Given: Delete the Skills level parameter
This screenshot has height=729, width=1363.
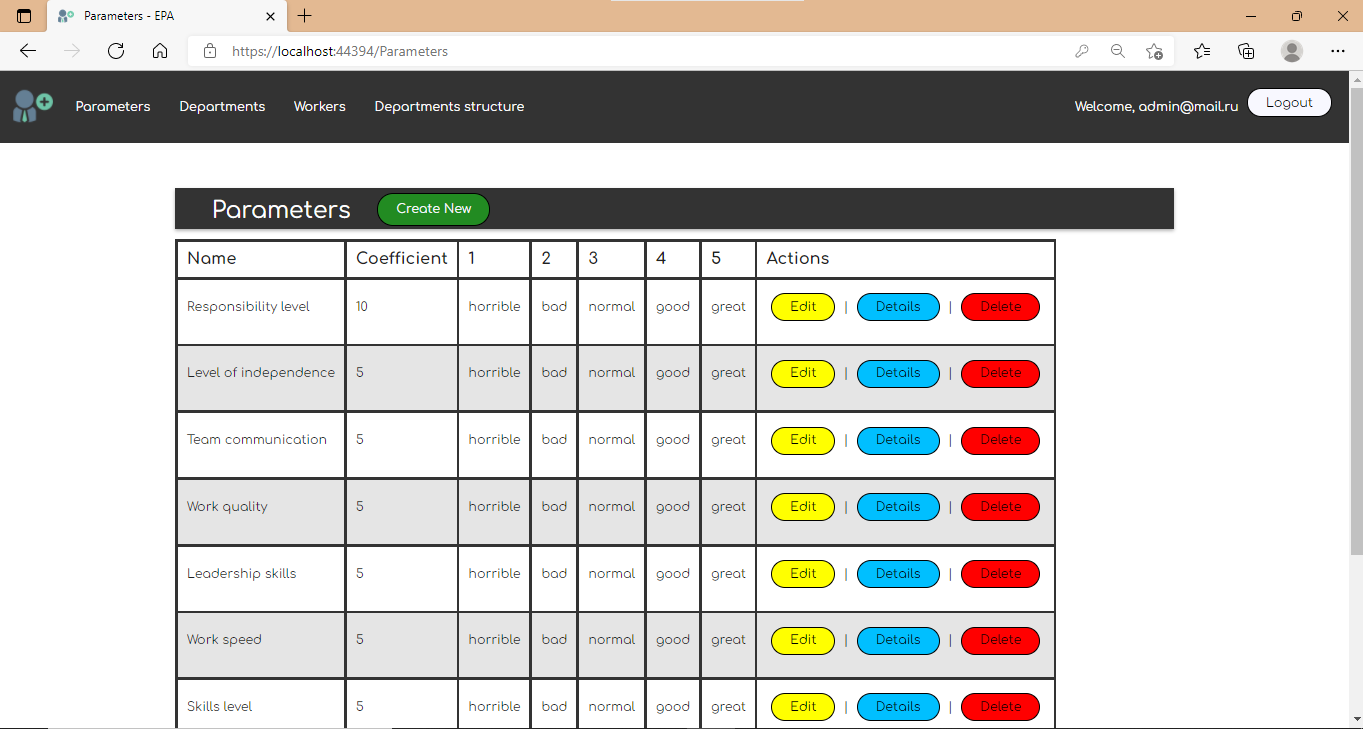Looking at the screenshot, I should point(1000,707).
